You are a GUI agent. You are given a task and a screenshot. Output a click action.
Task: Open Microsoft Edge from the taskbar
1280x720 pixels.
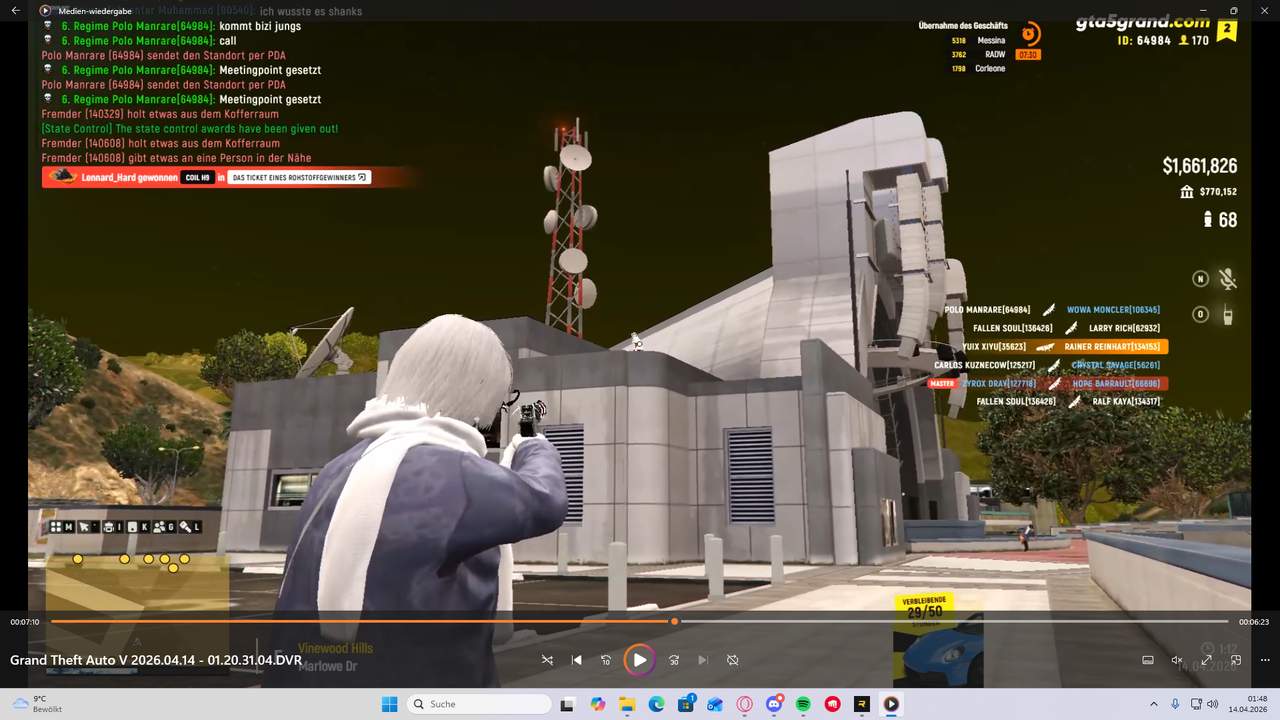(656, 704)
